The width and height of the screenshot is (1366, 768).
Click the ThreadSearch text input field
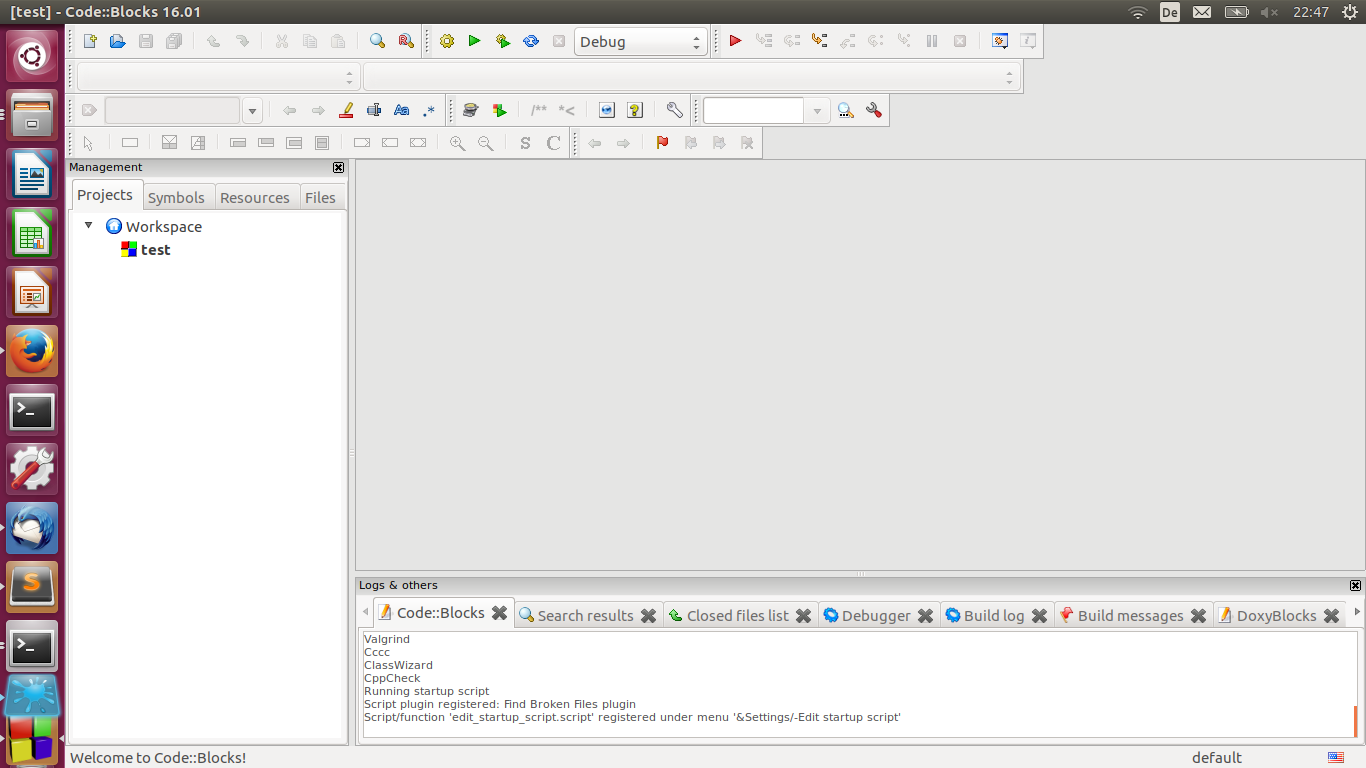753,110
